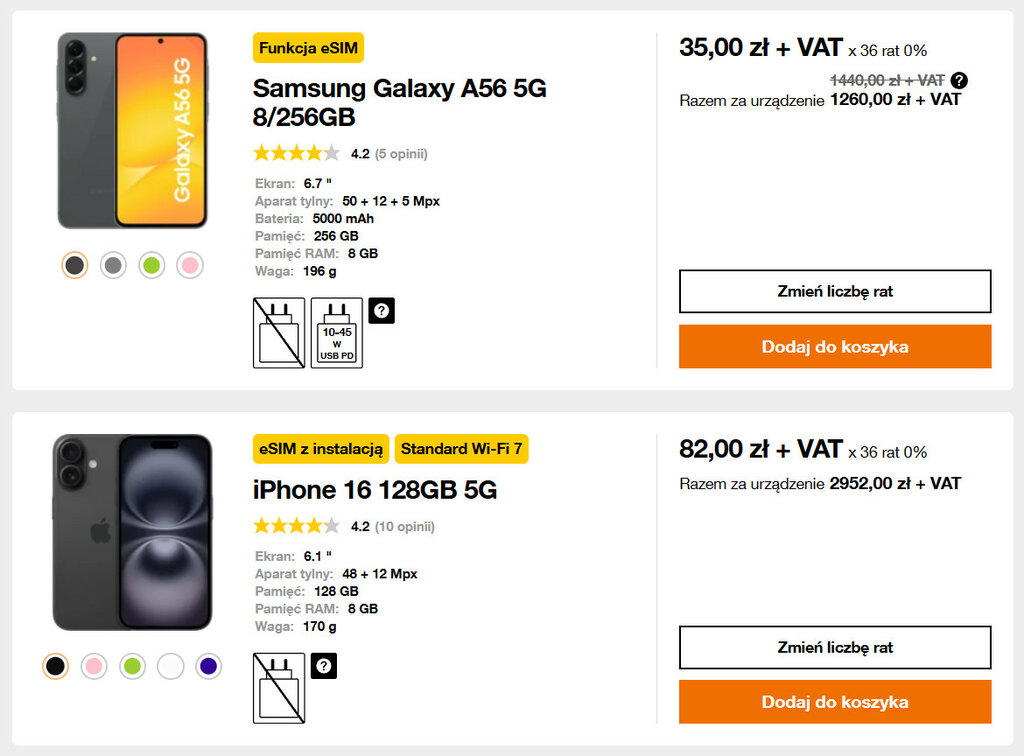This screenshot has height=756, width=1024.
Task: Click the no-charger-included icon for Samsung Galaxy A56
Action: pos(279,333)
